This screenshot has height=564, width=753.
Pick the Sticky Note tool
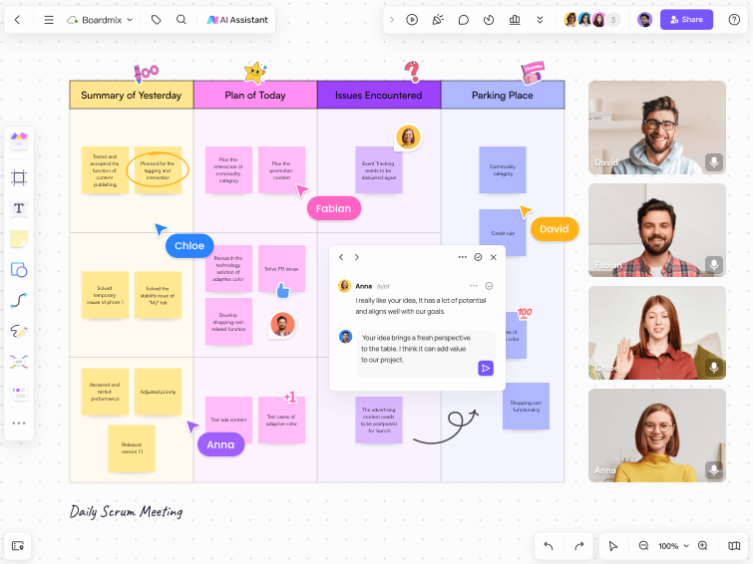(19, 239)
